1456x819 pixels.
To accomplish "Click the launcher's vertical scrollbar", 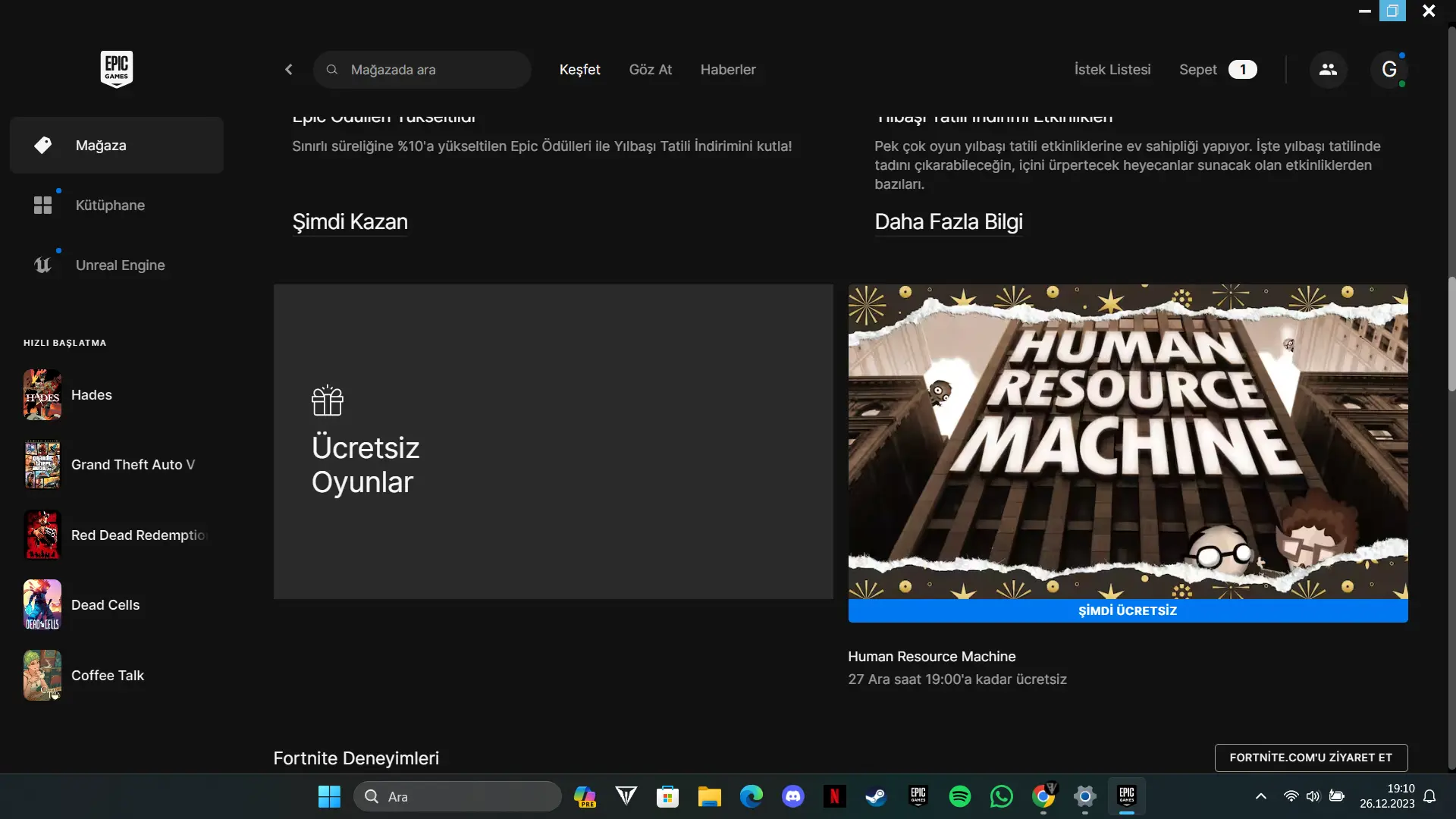I will point(1451,334).
